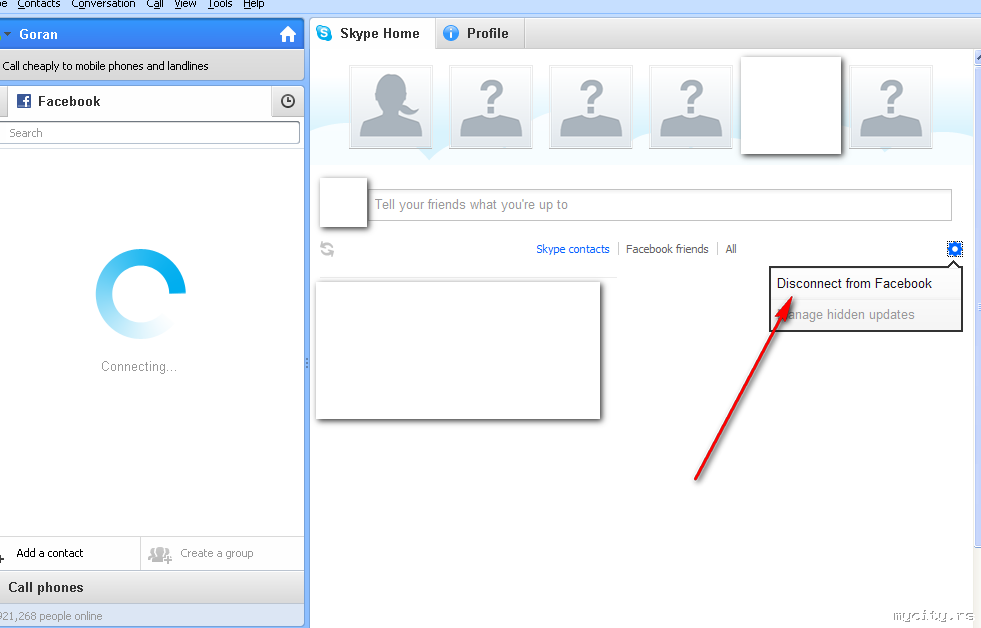This screenshot has height=628, width=981.
Task: Click the Add a contact button
Action: 69,553
